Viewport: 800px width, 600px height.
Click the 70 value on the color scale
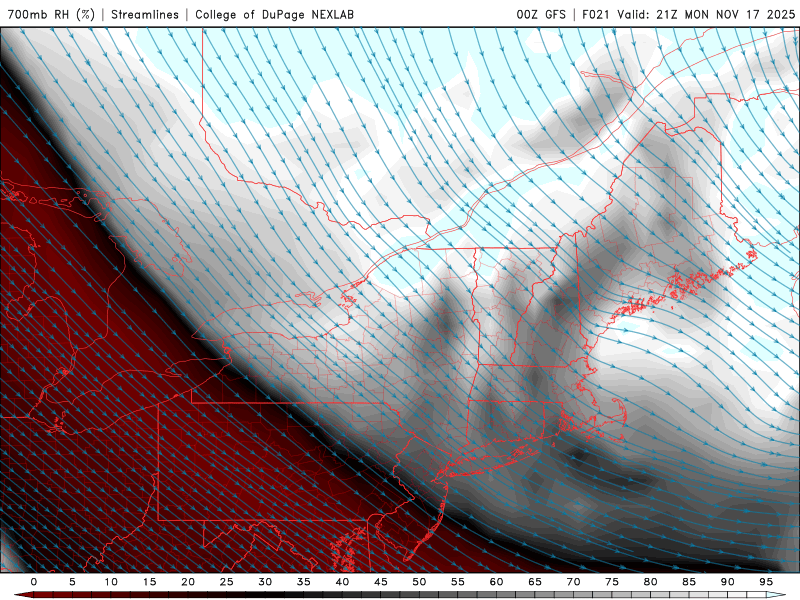pyautogui.click(x=573, y=582)
